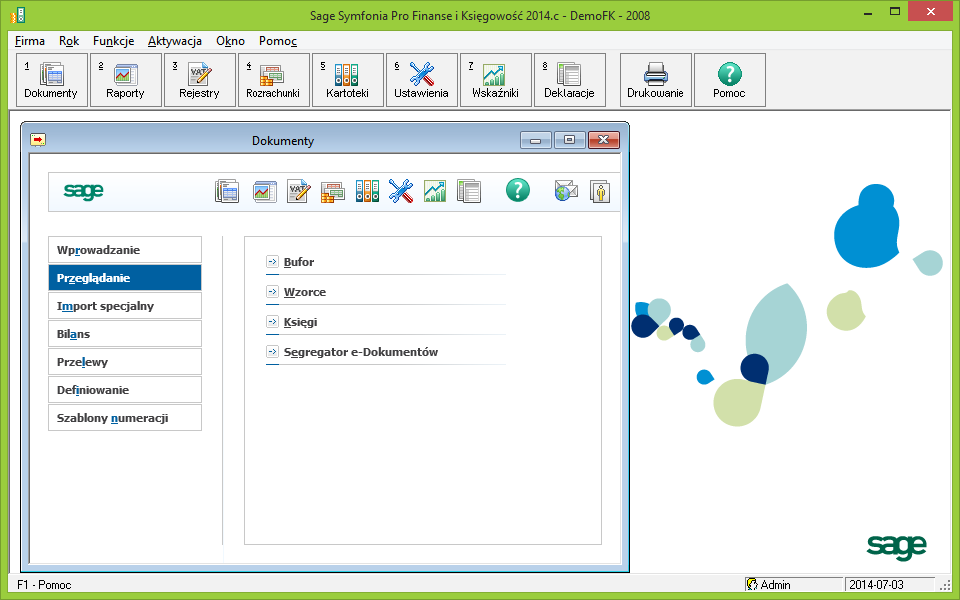
Task: Maximize the Dokumenty inner window
Action: pyautogui.click(x=569, y=140)
